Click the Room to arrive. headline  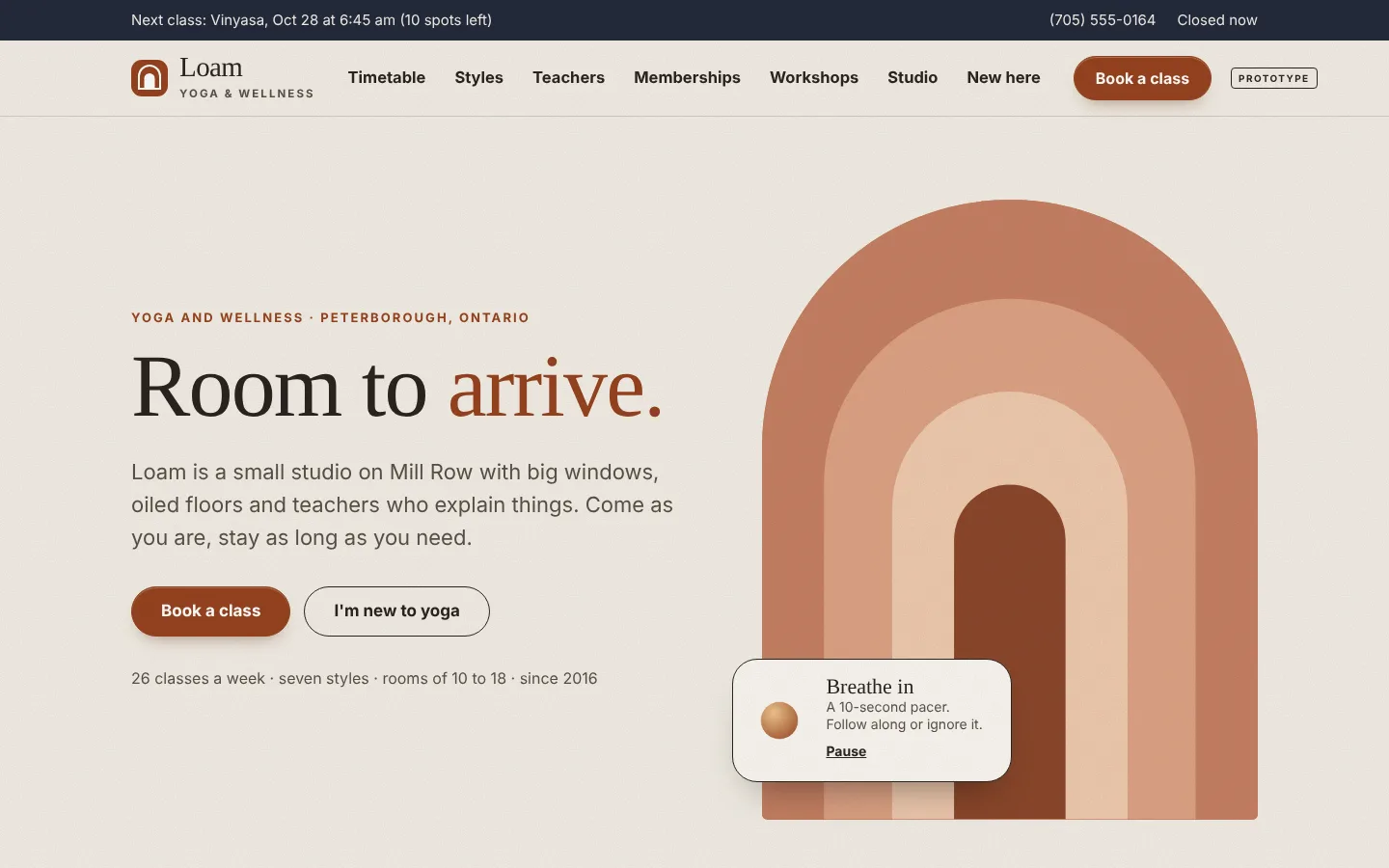tap(397, 387)
